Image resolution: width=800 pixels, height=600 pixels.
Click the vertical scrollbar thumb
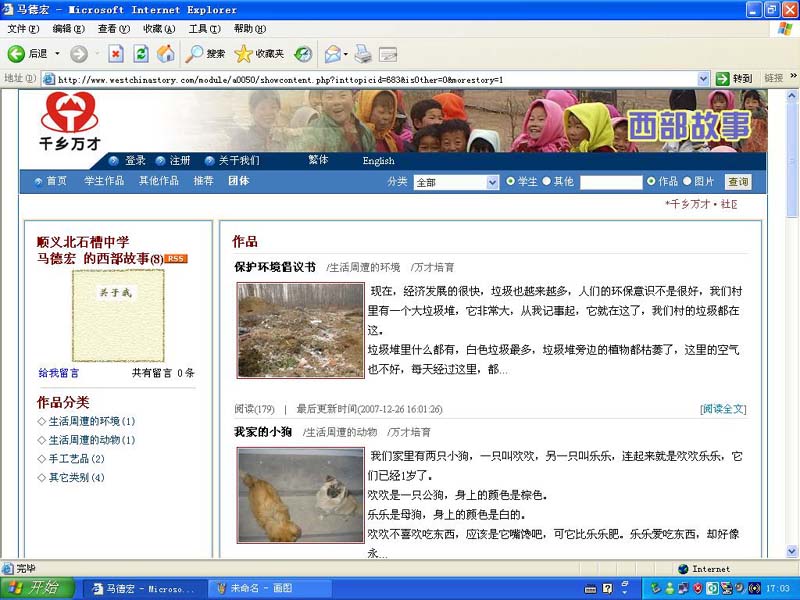[x=792, y=160]
